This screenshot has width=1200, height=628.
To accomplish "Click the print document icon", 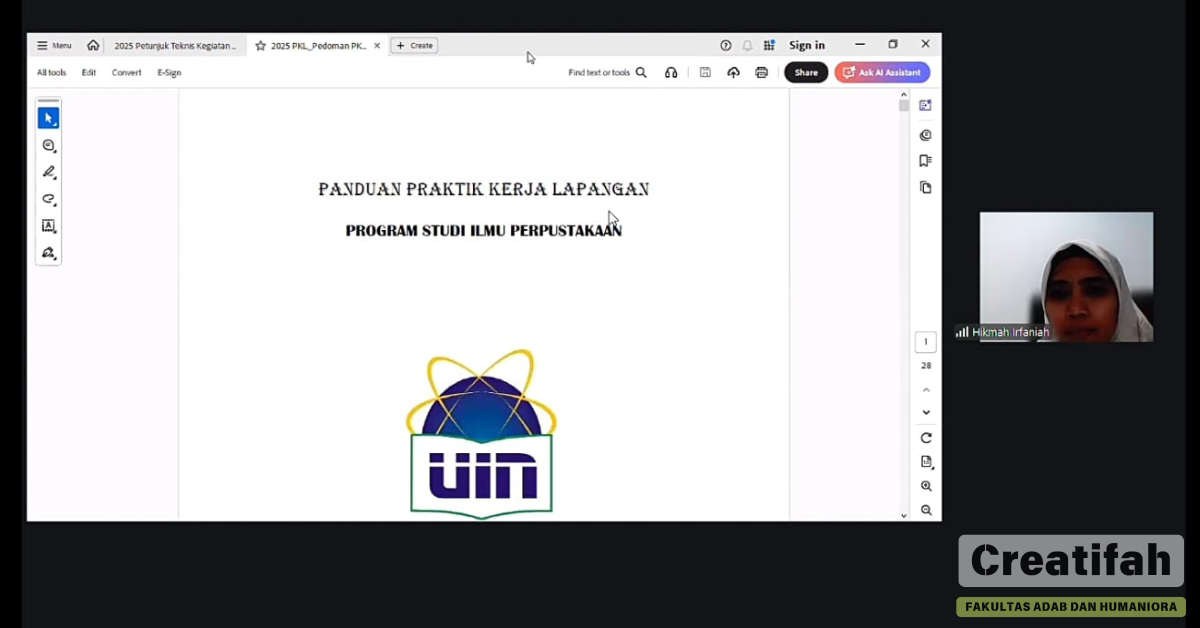I will [x=761, y=72].
